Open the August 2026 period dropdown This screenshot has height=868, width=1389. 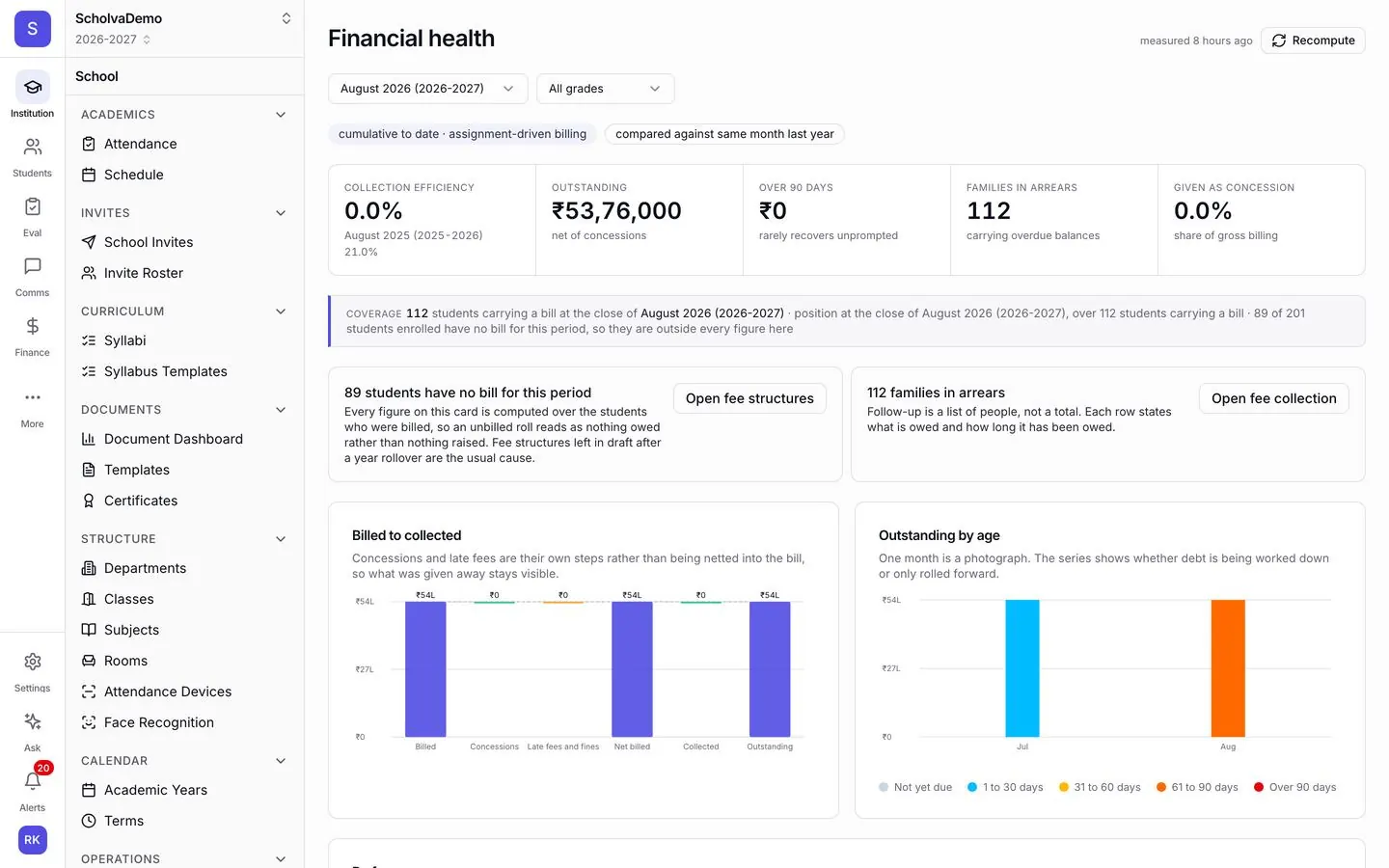tap(427, 89)
